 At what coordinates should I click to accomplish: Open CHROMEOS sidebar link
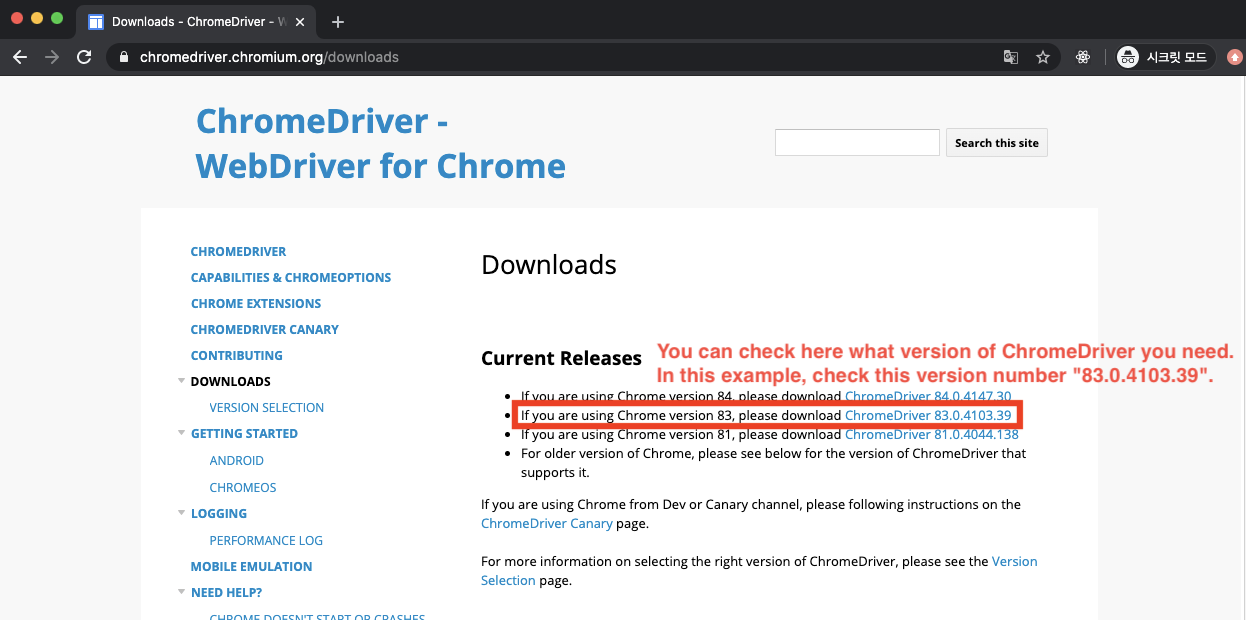click(x=243, y=487)
